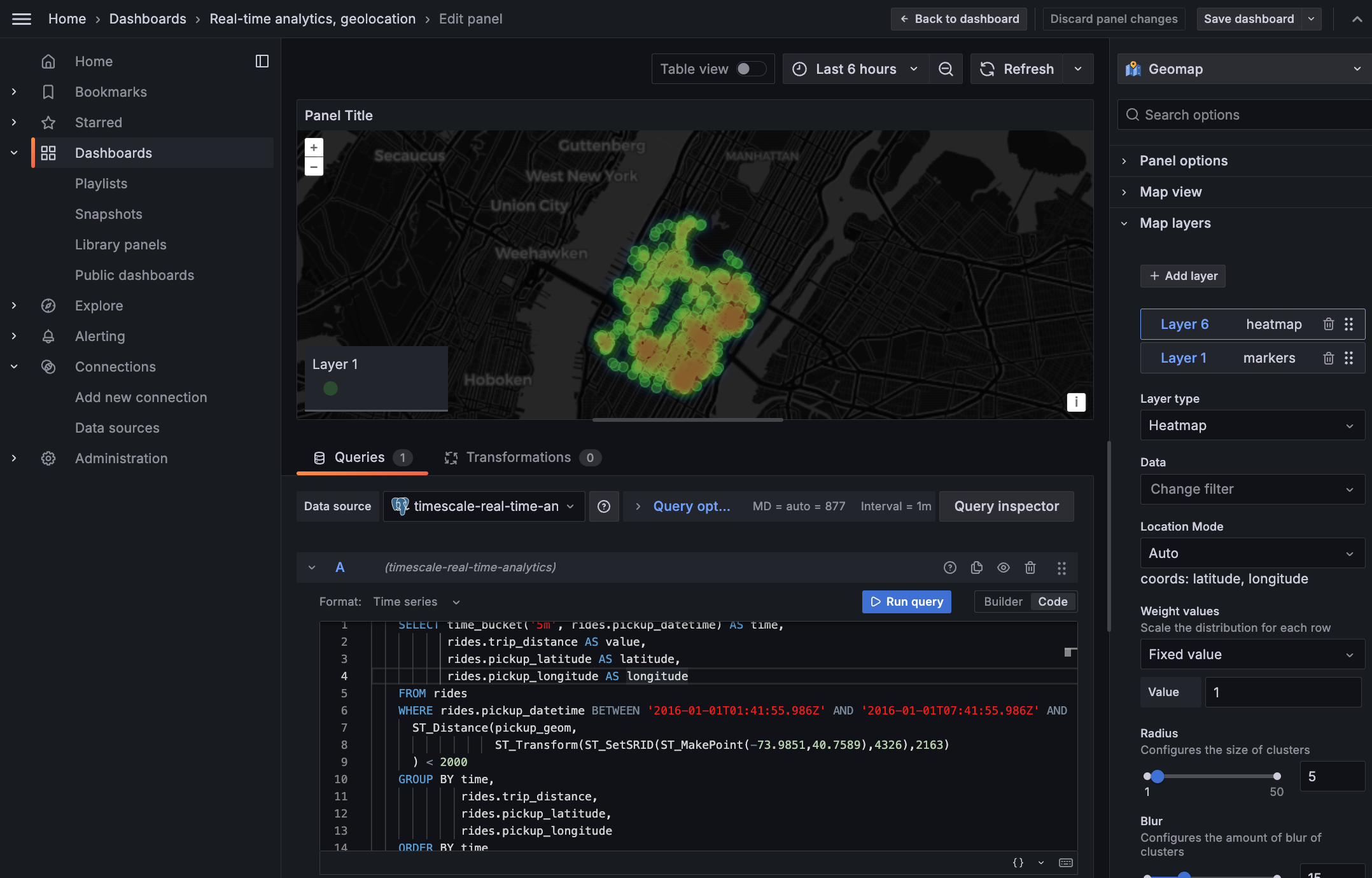Select the Transformations tab

[518, 457]
